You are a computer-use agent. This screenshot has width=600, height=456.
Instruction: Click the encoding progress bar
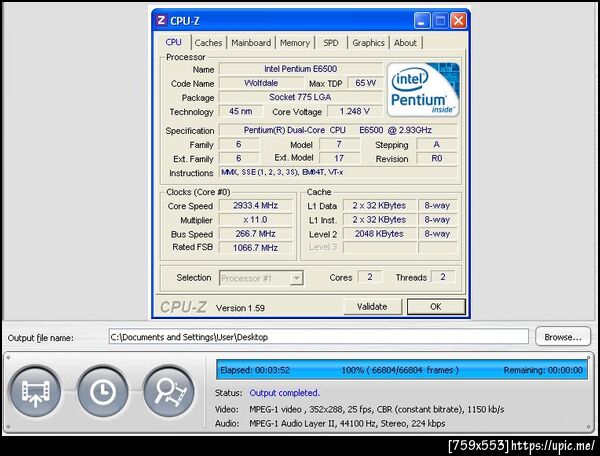coord(402,370)
